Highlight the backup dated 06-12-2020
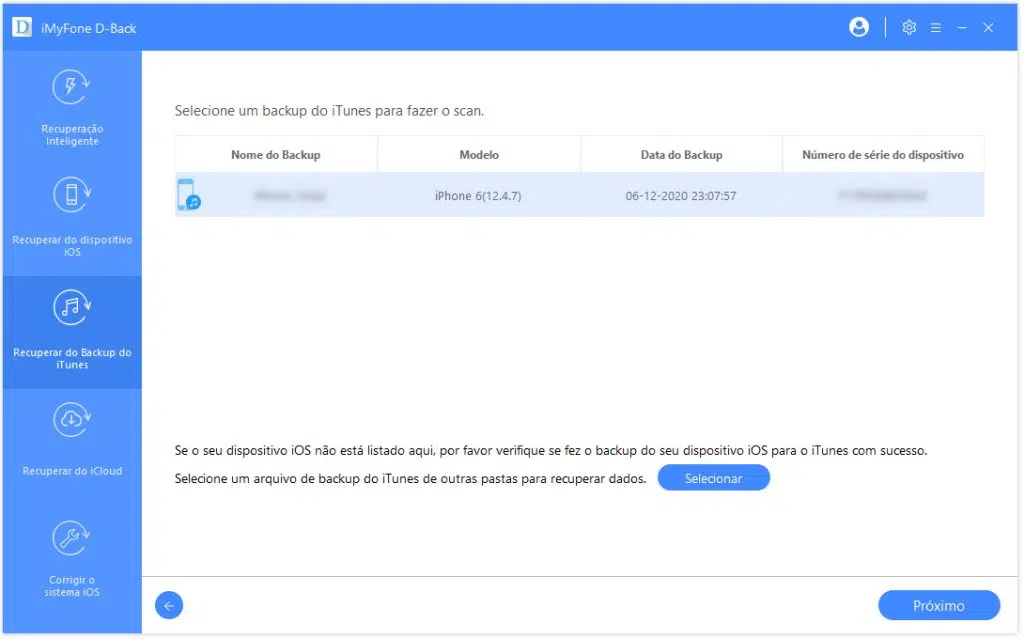Screen dimensions: 1024x639 tap(681, 196)
